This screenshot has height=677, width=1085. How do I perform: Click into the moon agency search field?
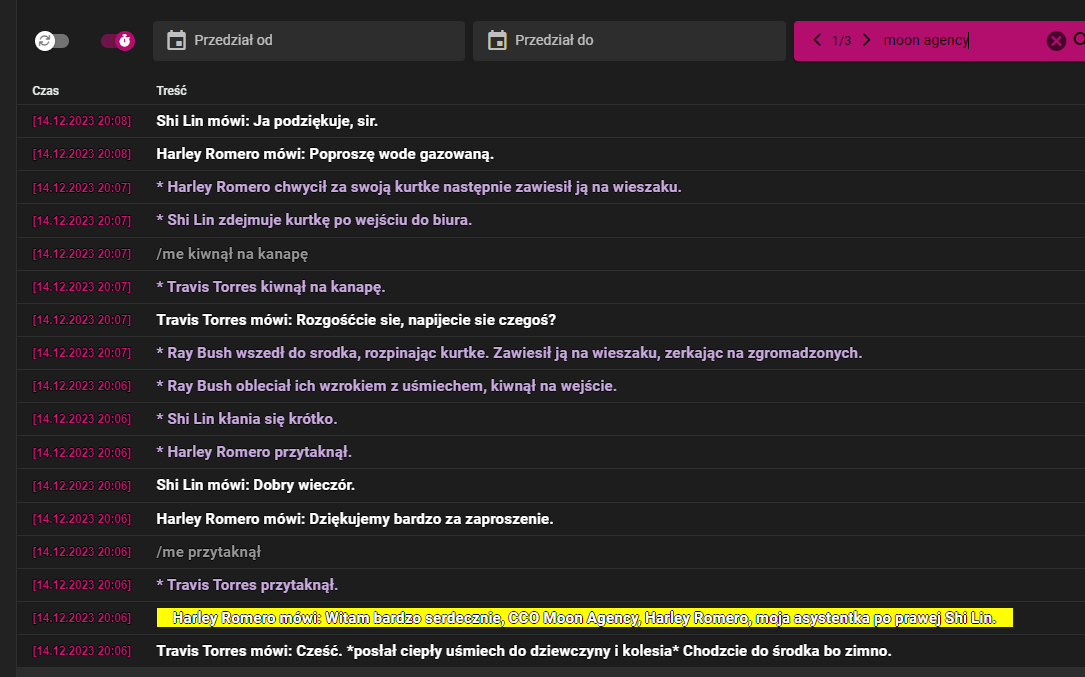(x=960, y=40)
